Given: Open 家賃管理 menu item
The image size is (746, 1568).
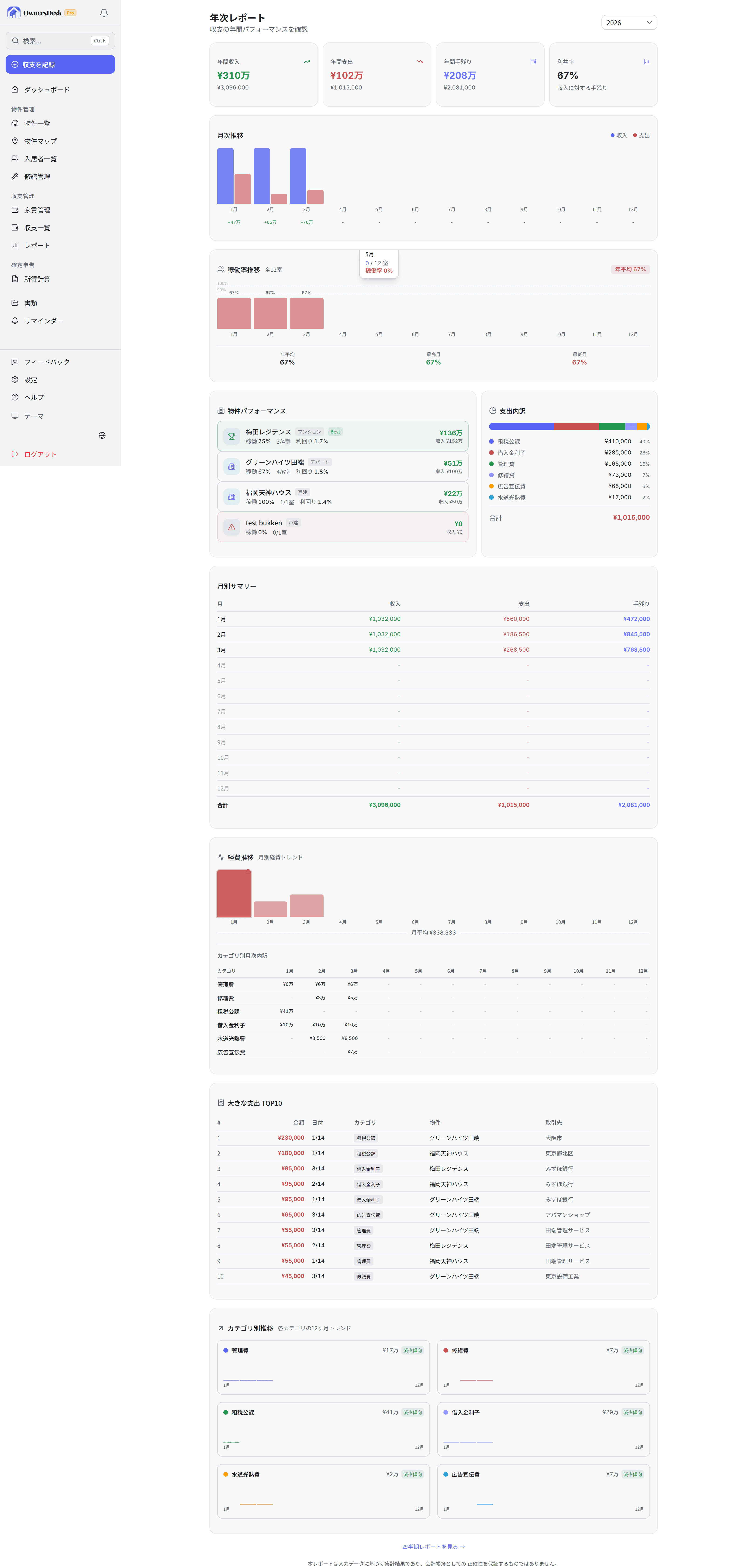Looking at the screenshot, I should [60, 210].
